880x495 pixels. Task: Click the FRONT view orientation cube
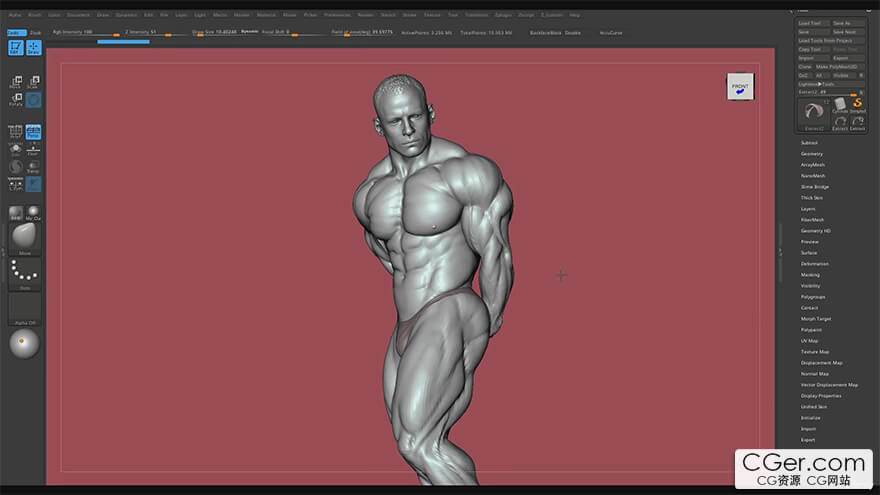[740, 88]
